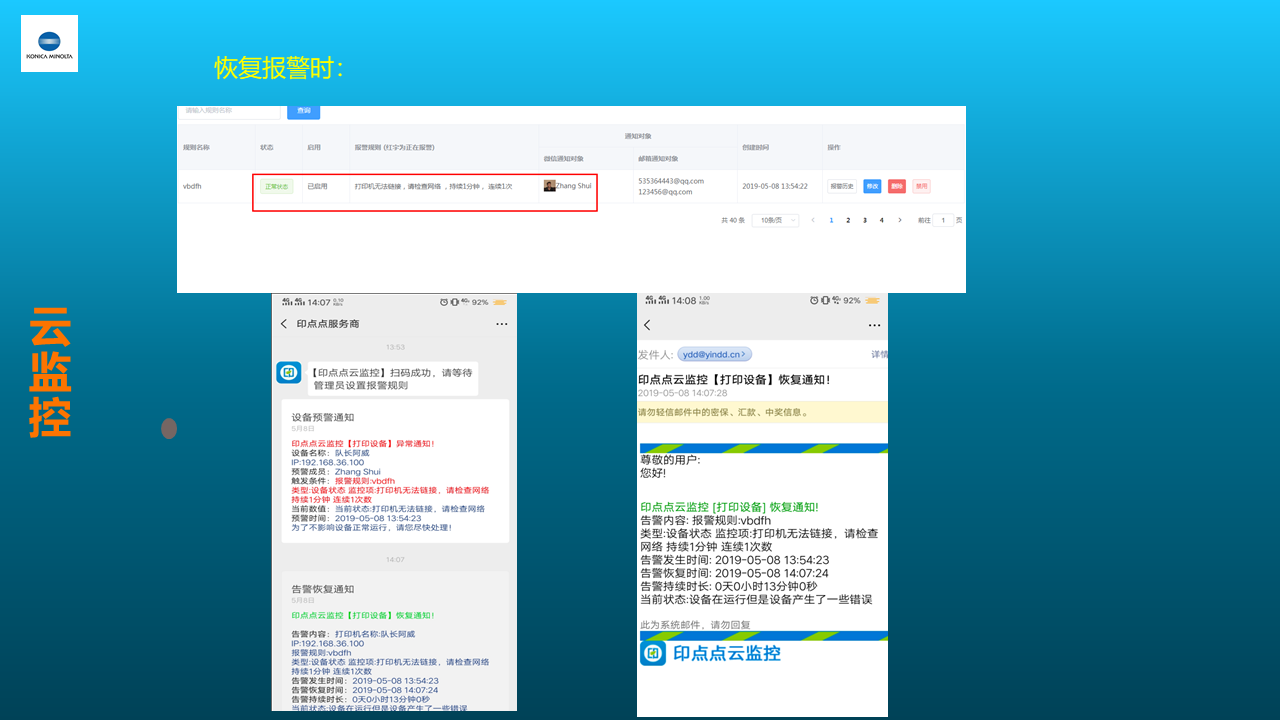Screen dimensions: 1280x720
Task: Click the Konica Minolta logo
Action: pyautogui.click(x=49, y=44)
